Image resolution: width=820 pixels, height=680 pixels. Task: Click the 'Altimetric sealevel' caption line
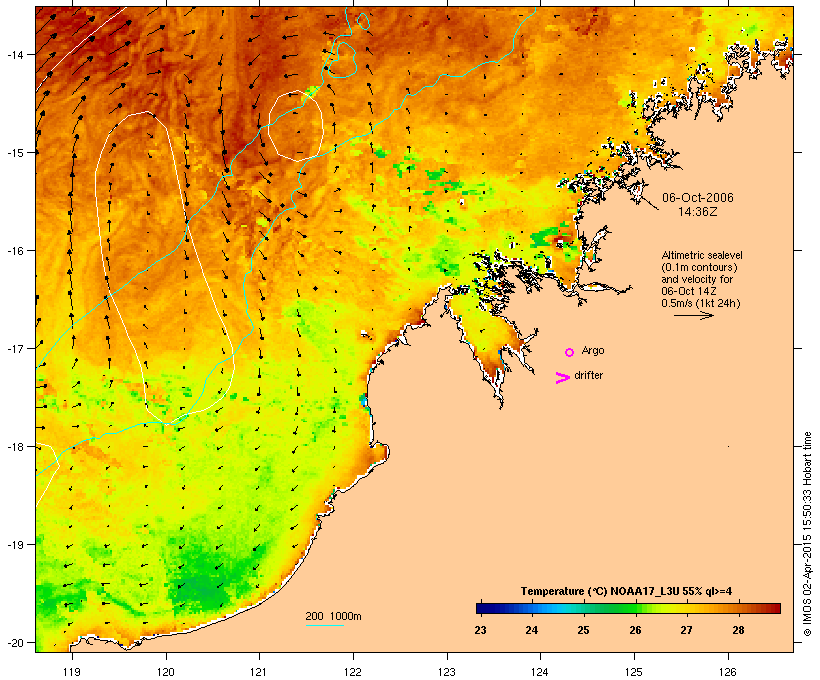coord(702,255)
